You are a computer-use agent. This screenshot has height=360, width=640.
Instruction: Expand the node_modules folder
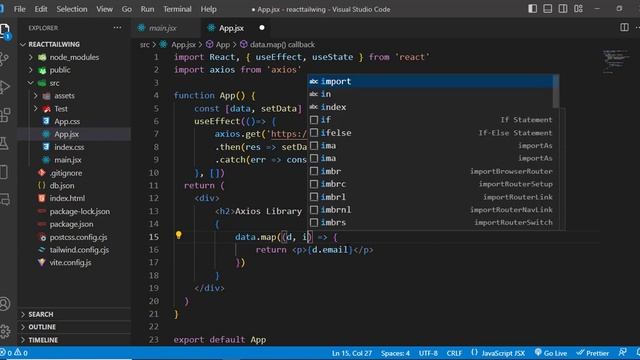click(74, 57)
